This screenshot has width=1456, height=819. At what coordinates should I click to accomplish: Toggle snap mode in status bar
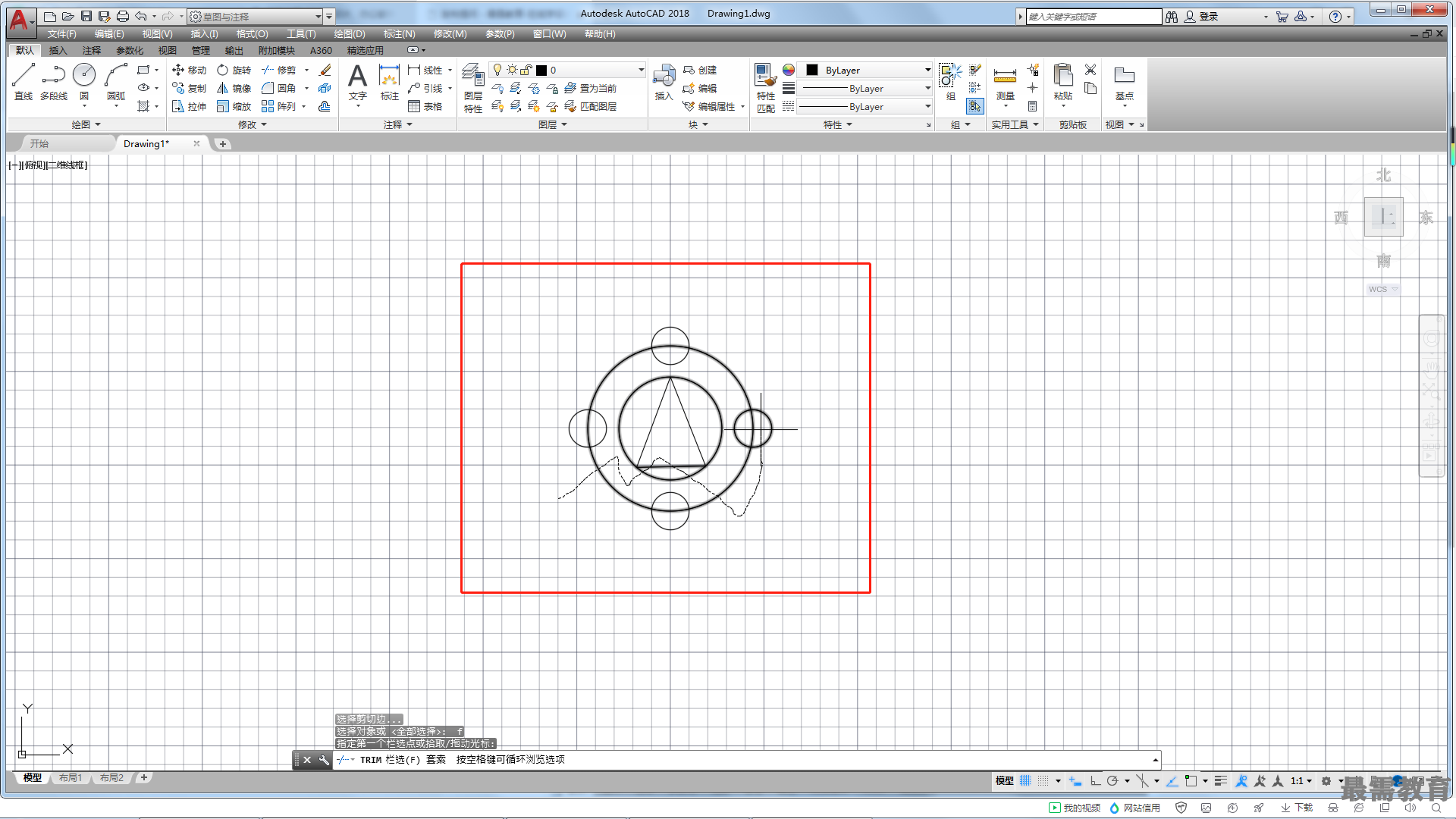coord(1044,780)
